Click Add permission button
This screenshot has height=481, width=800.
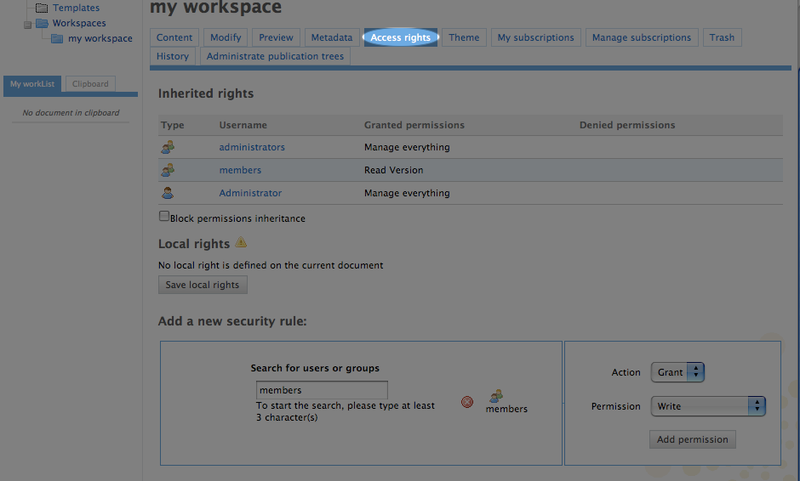692,439
